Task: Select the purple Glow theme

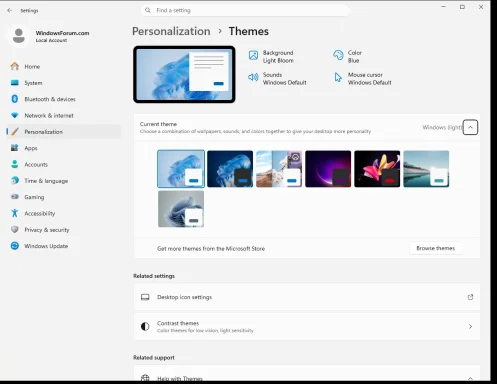Action: [x=328, y=169]
